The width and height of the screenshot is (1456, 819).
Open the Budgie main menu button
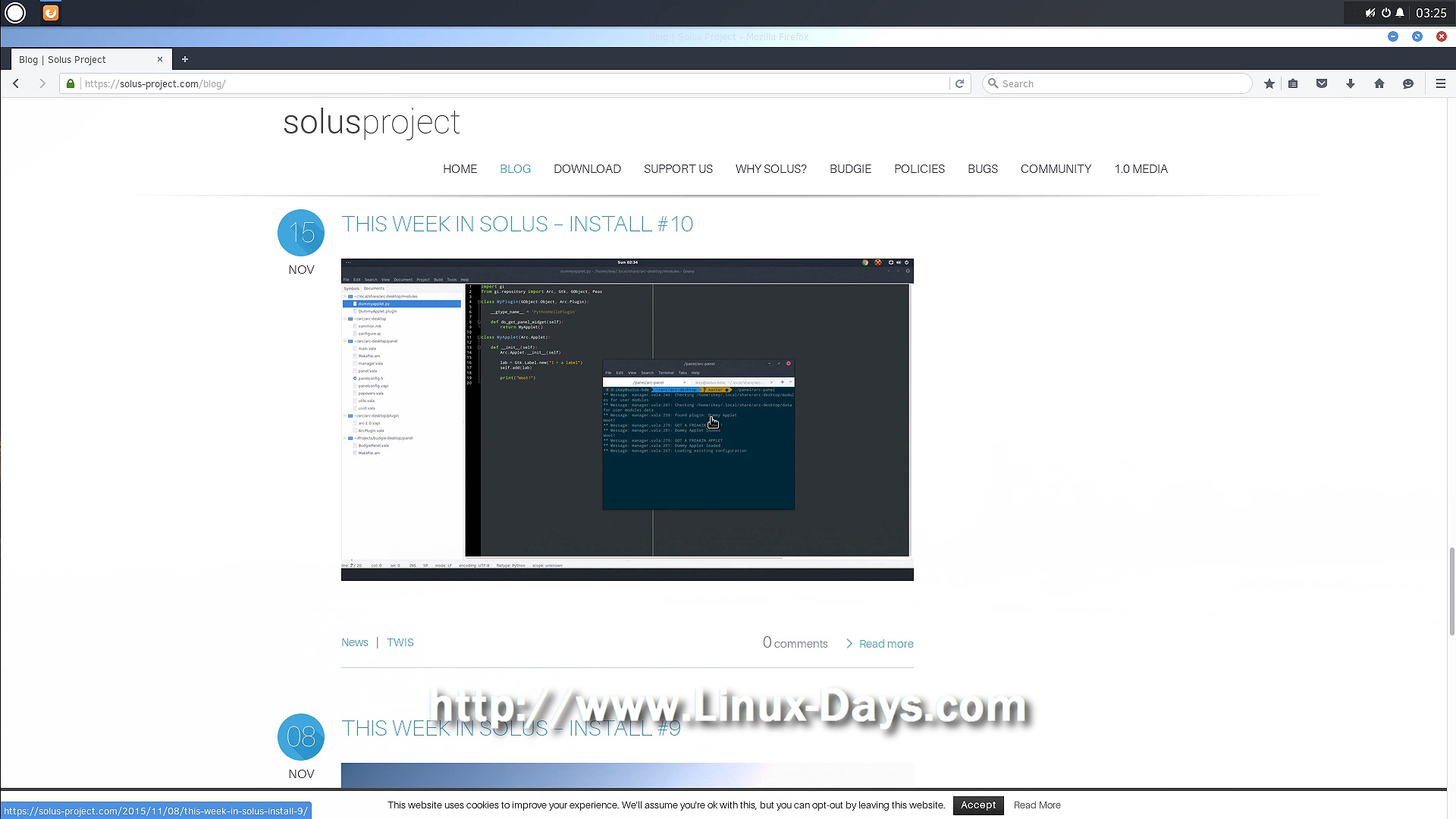(15, 13)
